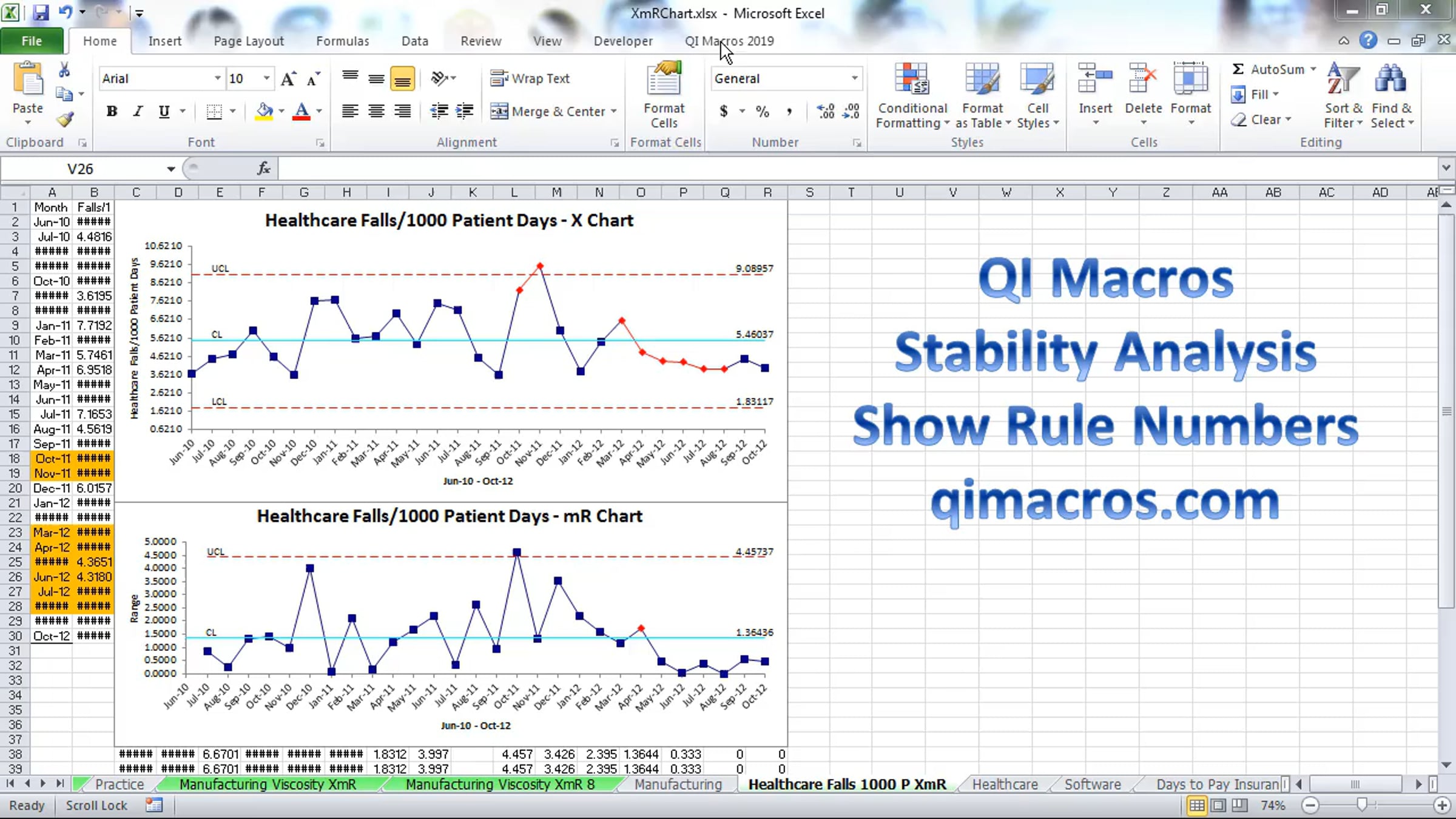1456x819 pixels.
Task: Toggle Wrap Text option
Action: 530,79
